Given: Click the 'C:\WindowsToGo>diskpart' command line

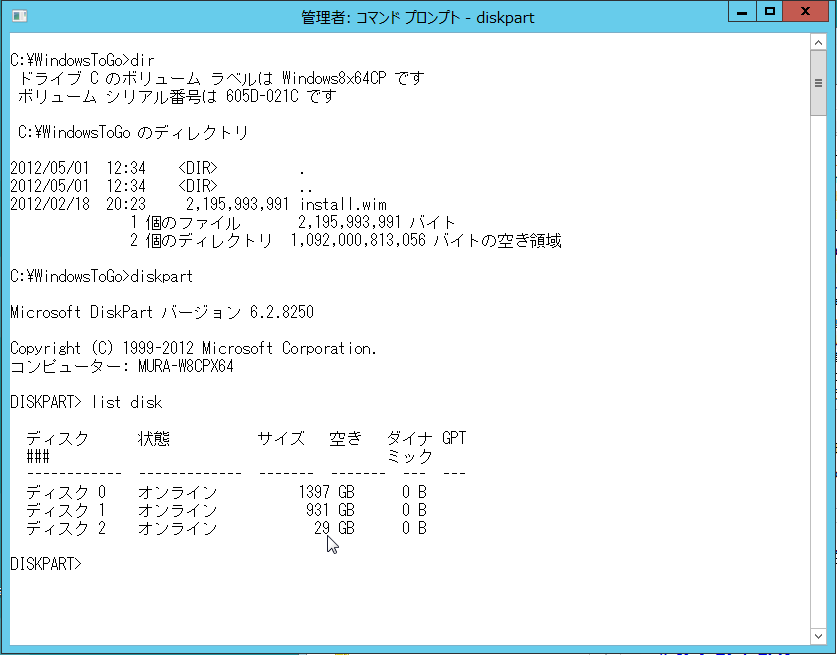Looking at the screenshot, I should (x=101, y=276).
